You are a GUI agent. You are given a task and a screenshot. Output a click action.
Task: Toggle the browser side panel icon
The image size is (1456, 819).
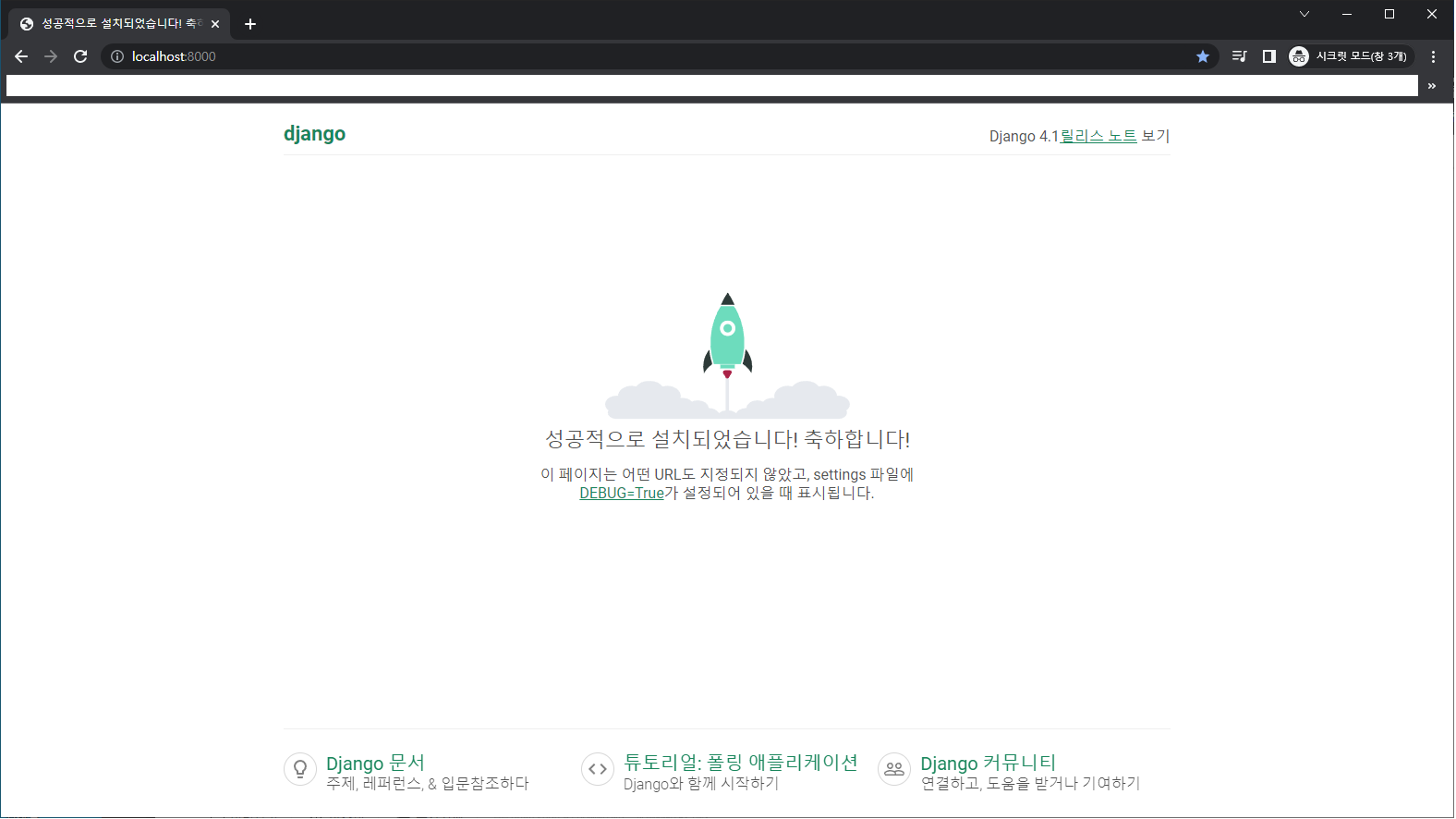[1269, 56]
